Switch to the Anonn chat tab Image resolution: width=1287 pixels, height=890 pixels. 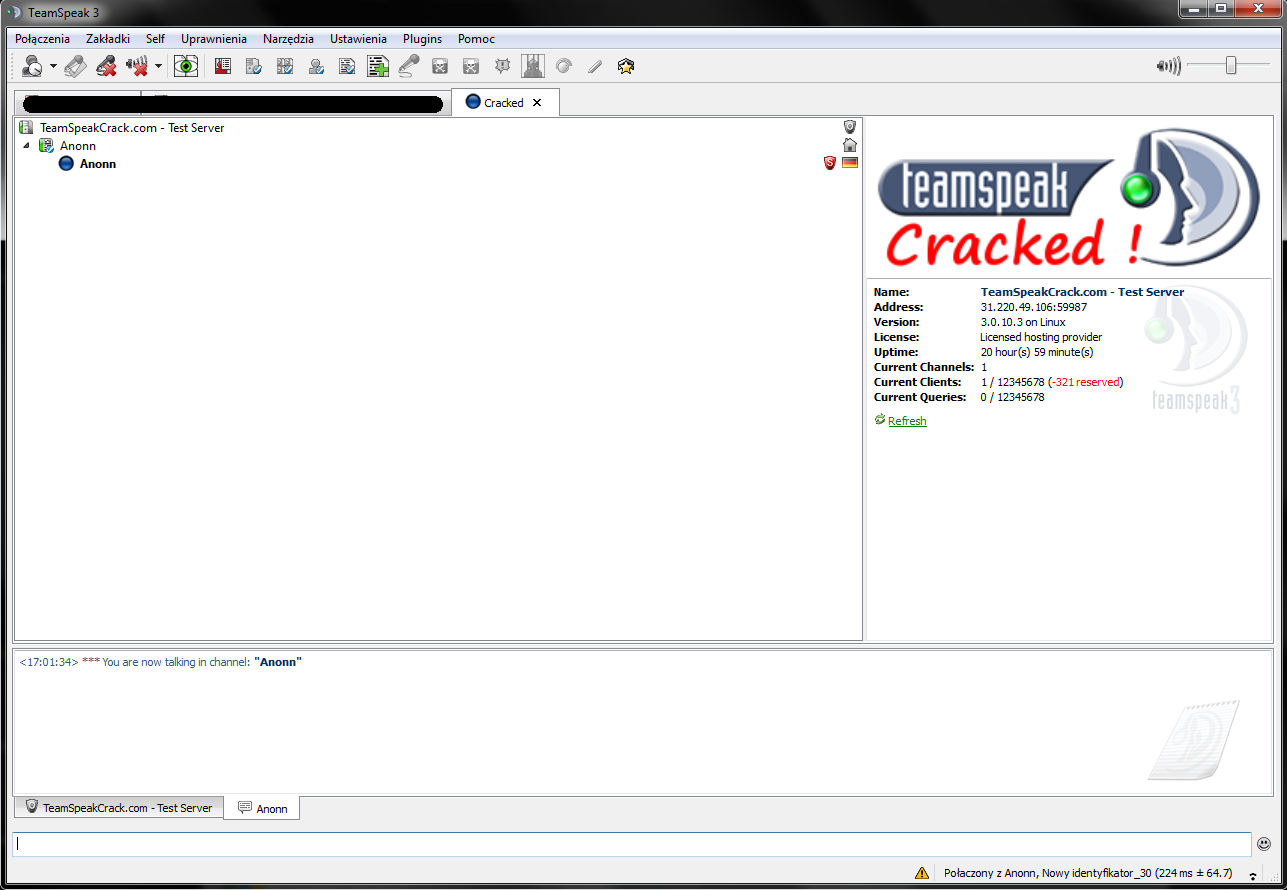coord(262,808)
